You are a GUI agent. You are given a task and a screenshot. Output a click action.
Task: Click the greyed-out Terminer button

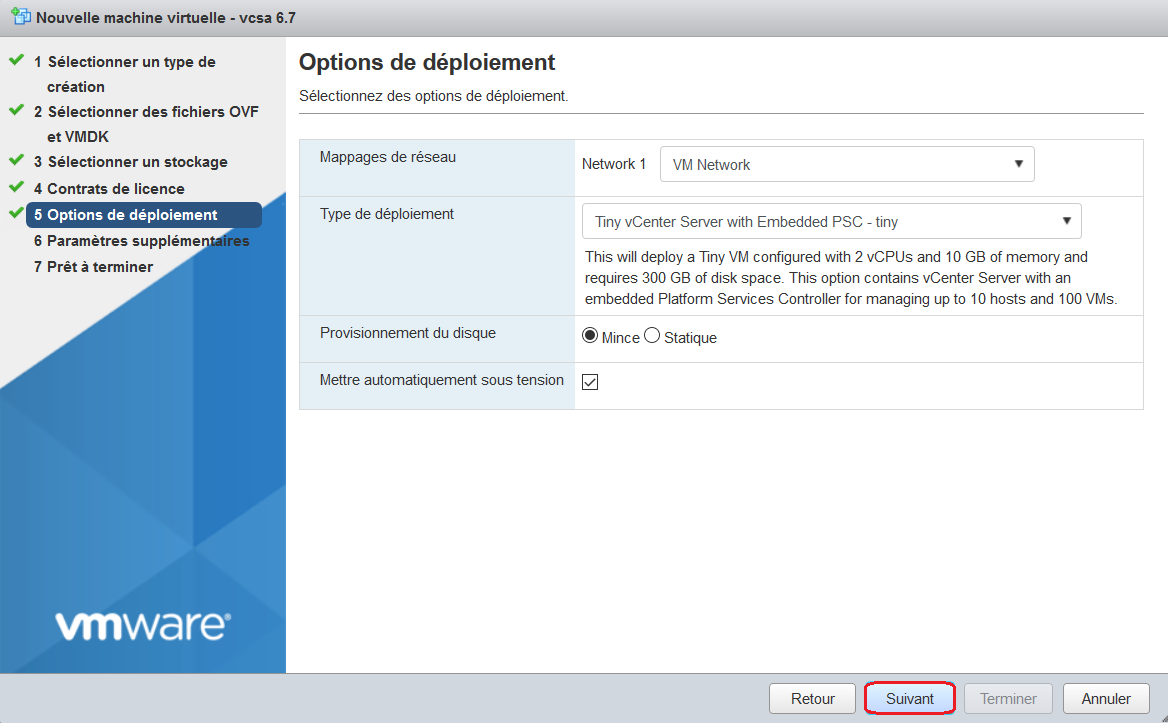tap(1008, 698)
